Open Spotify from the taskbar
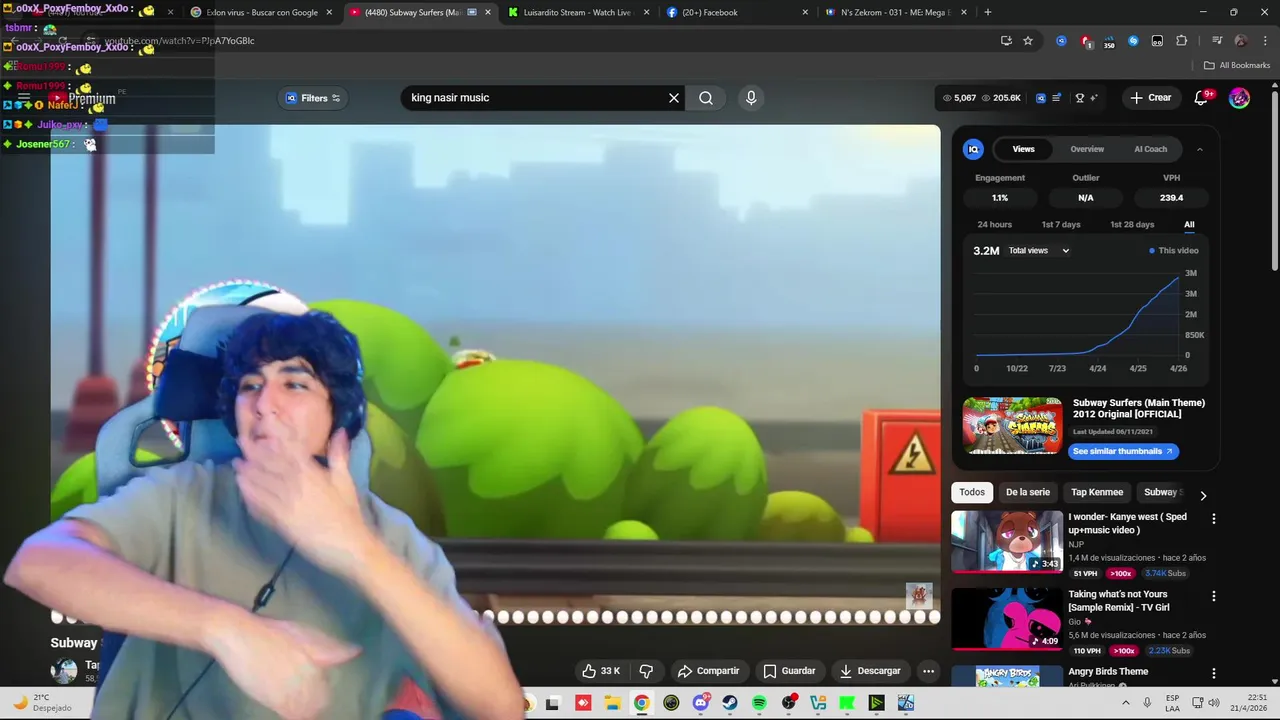1280x720 pixels. click(x=759, y=703)
